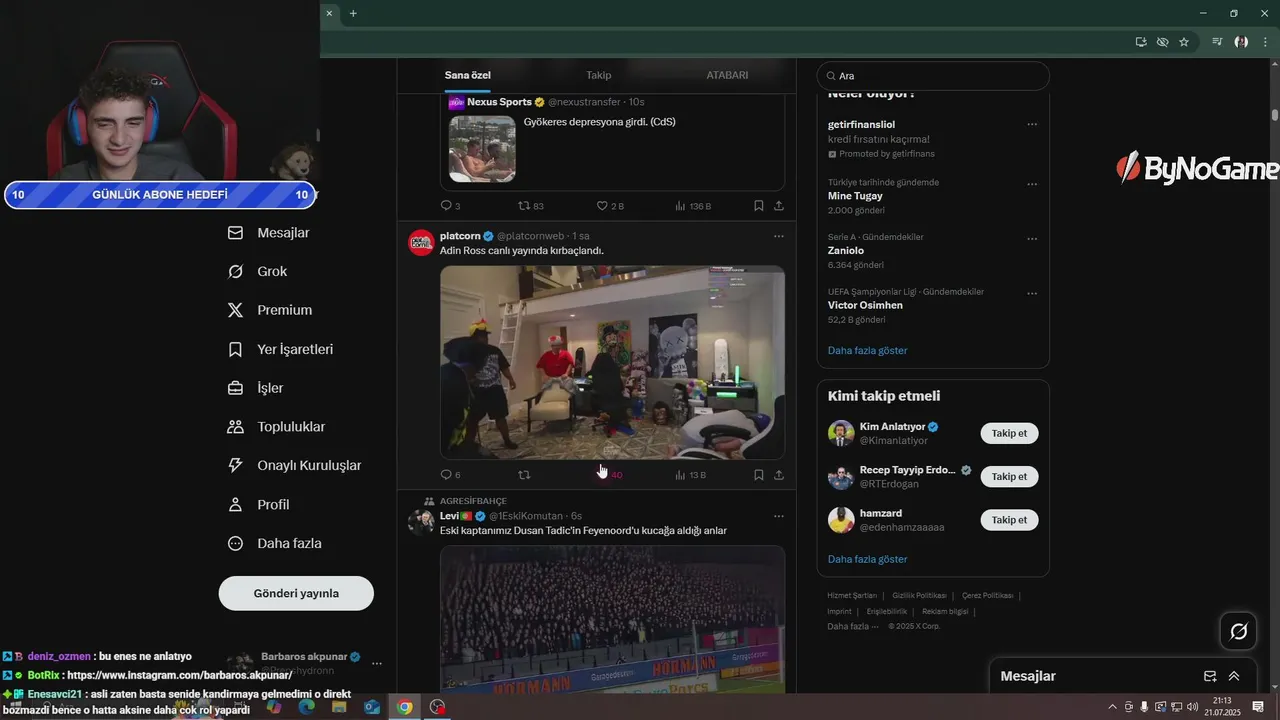Click the Gönderi yayınla button
This screenshot has height=720, width=1280.
coord(296,593)
